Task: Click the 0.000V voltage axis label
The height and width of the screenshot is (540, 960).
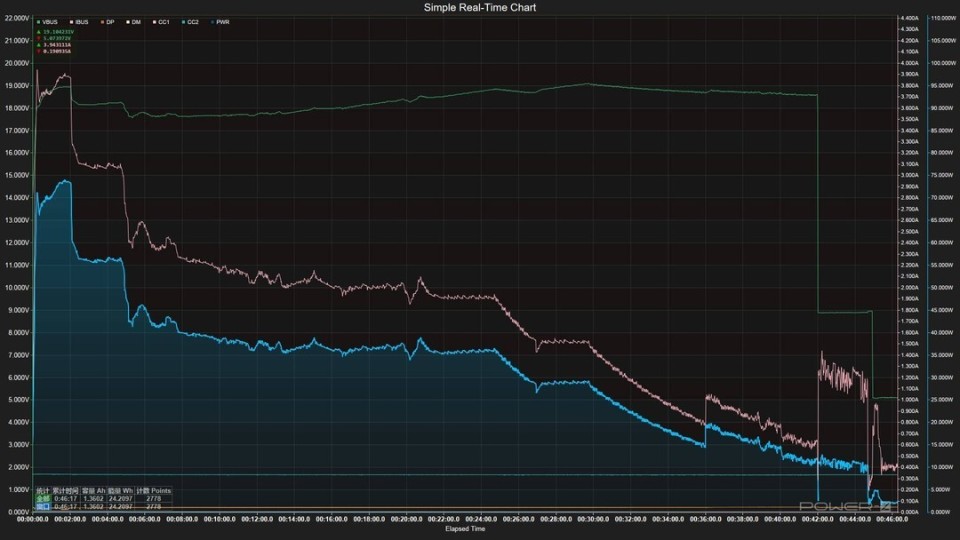Action: point(18,512)
